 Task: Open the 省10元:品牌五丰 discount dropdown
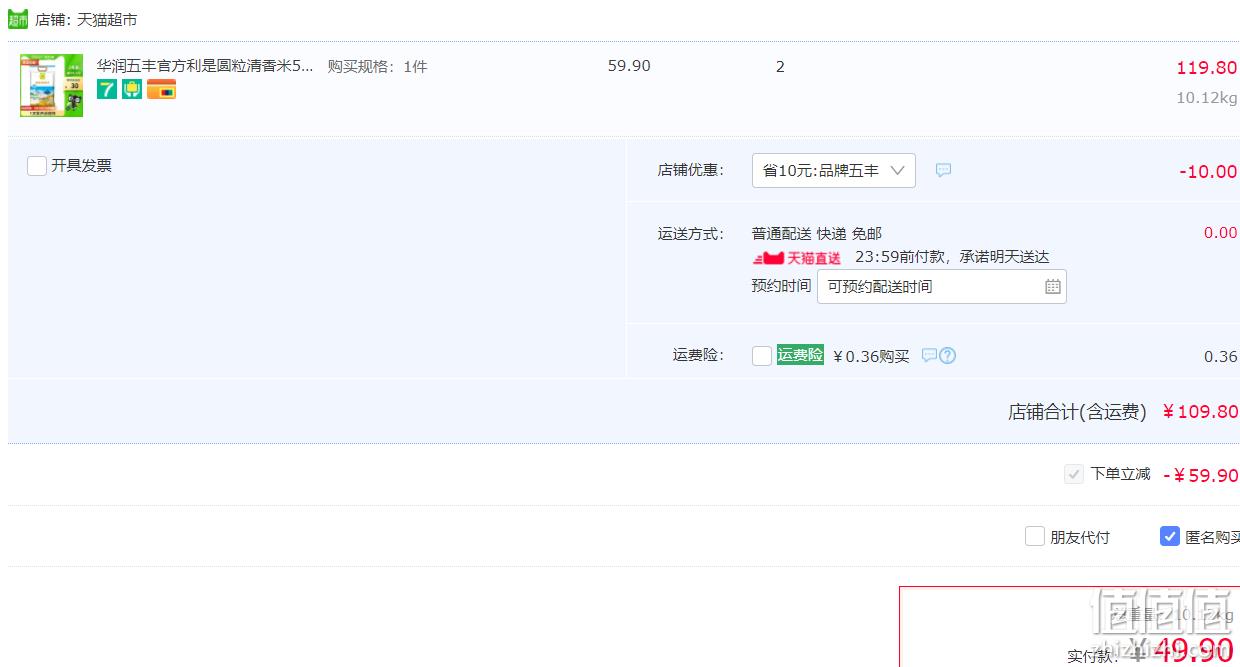click(834, 171)
